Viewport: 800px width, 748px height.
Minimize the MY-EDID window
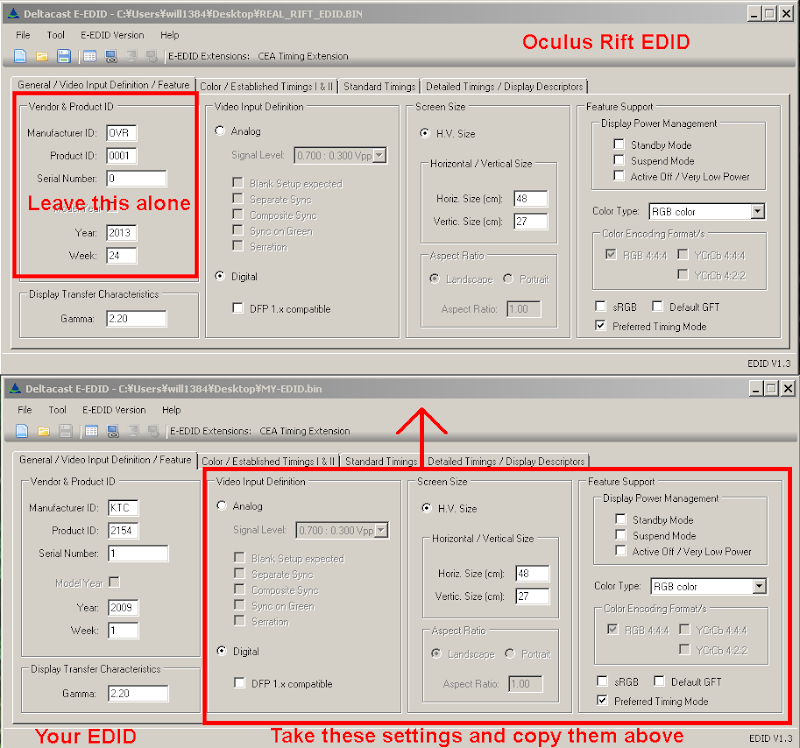756,389
